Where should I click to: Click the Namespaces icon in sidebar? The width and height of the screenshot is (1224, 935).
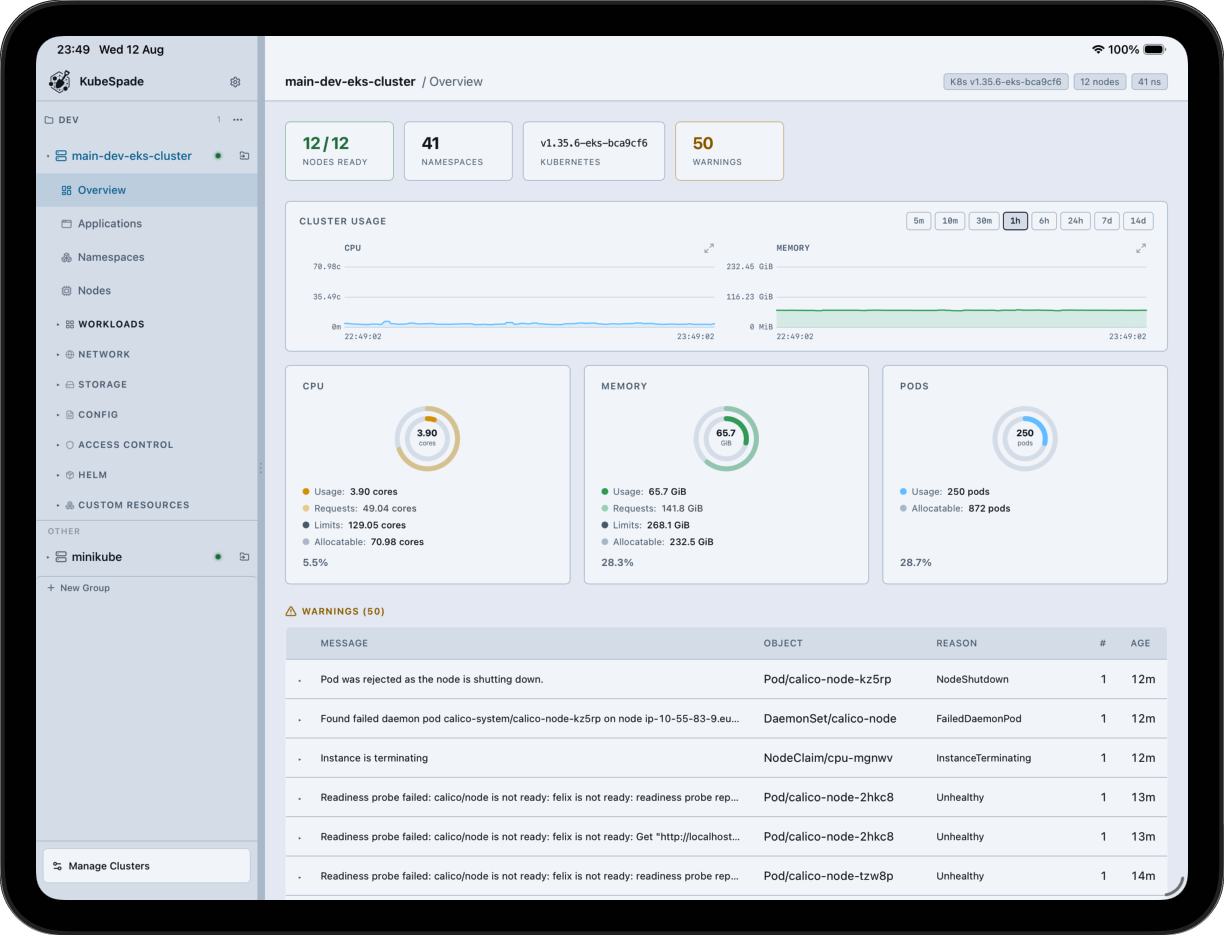point(67,257)
